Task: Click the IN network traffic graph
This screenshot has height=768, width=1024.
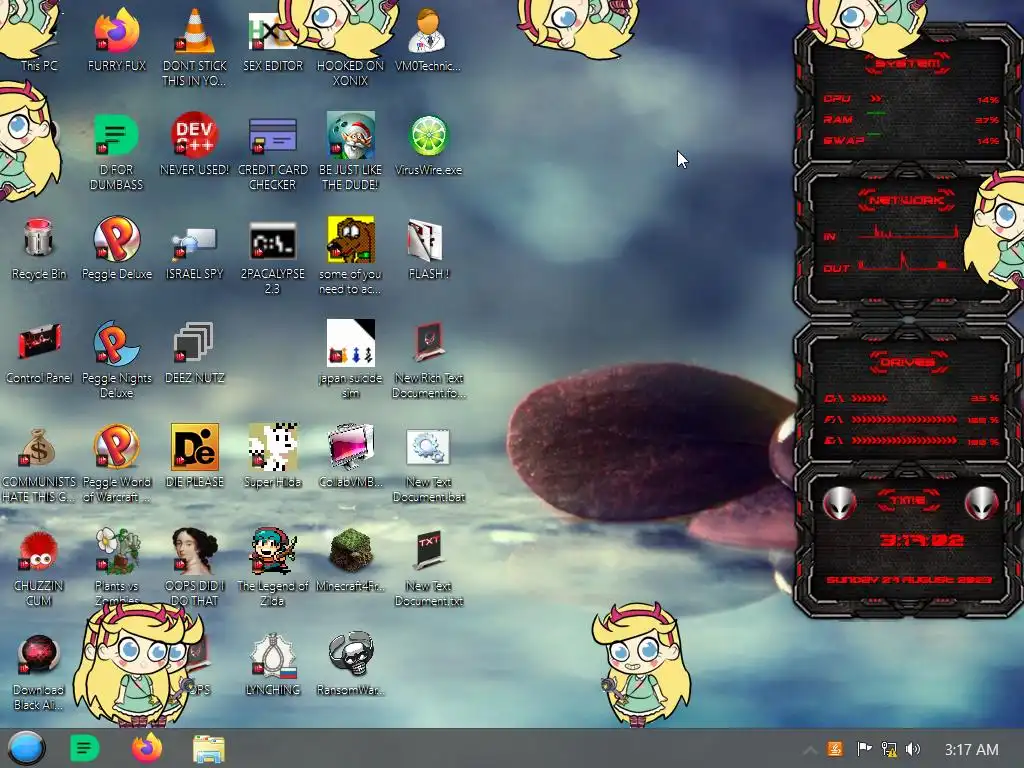Action: pos(908,232)
